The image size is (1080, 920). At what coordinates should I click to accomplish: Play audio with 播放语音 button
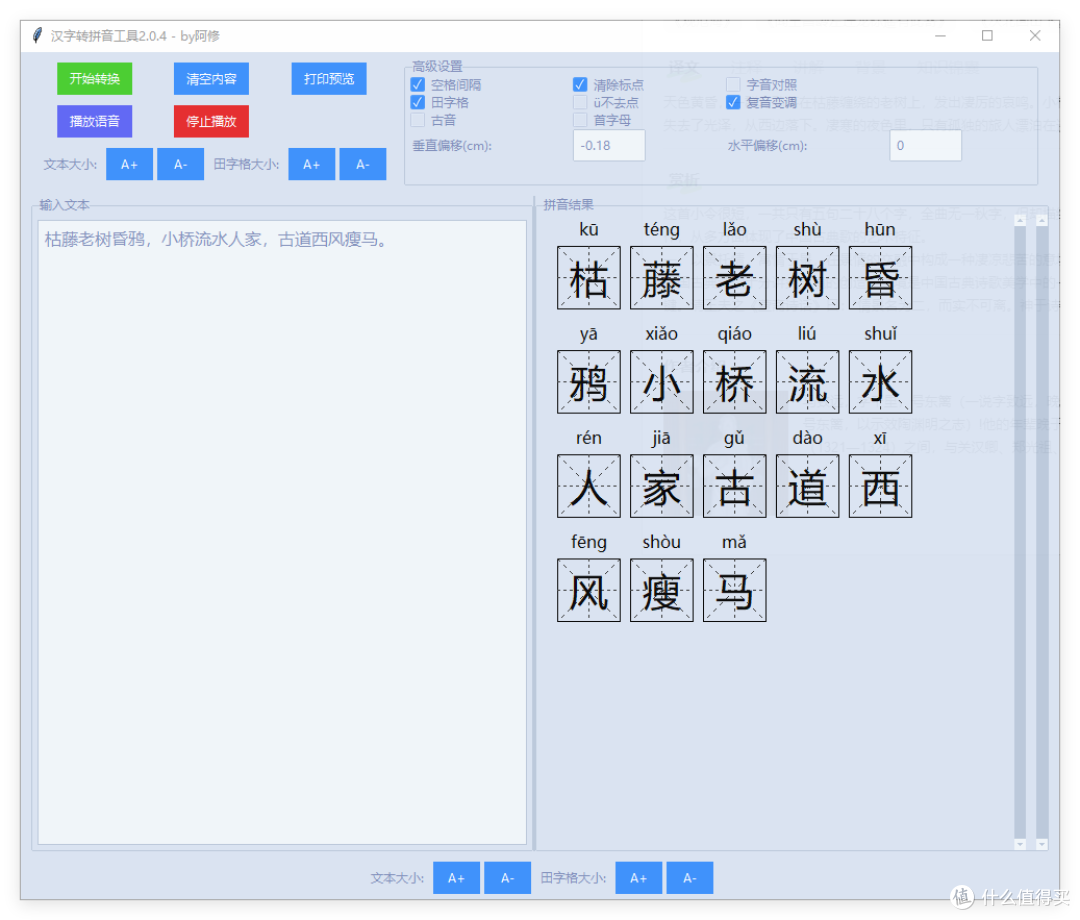coord(94,121)
